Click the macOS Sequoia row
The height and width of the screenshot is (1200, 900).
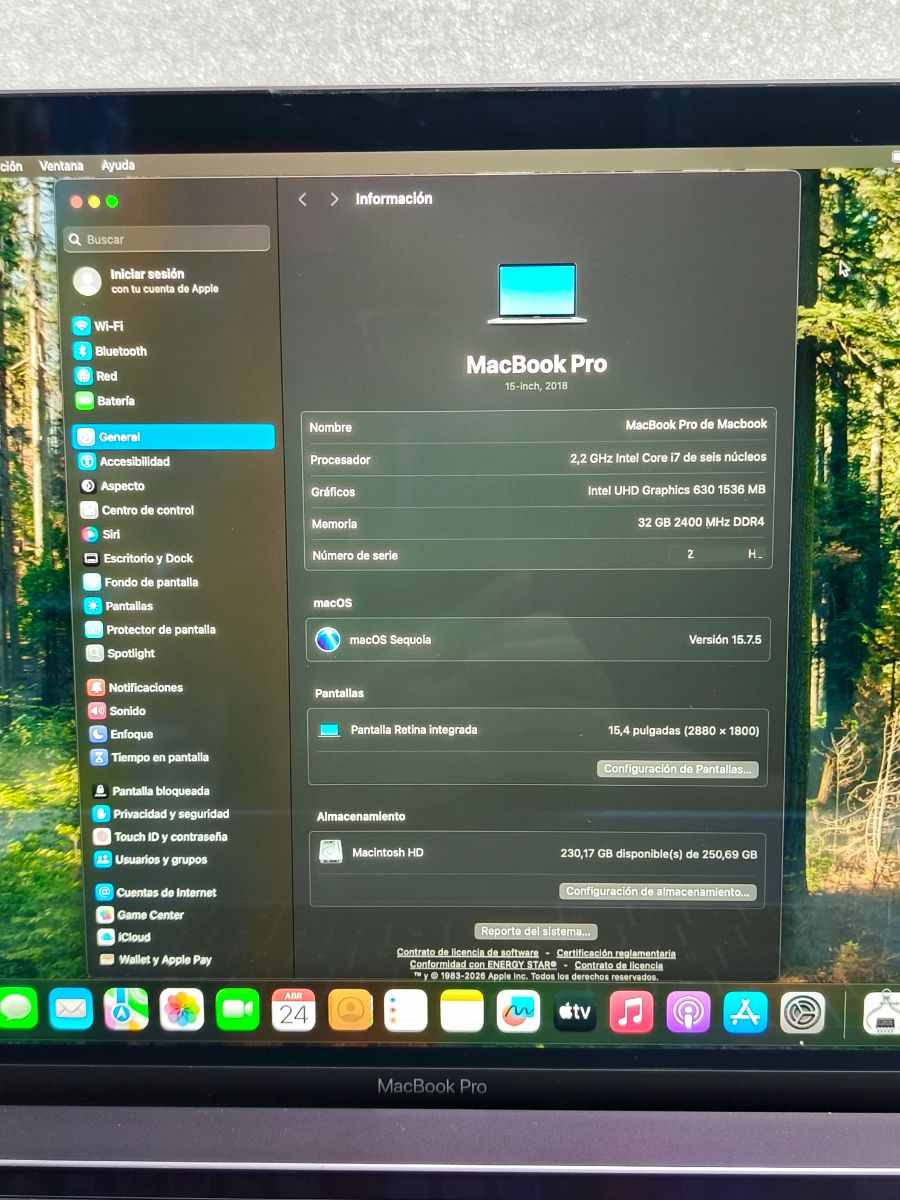tap(538, 640)
